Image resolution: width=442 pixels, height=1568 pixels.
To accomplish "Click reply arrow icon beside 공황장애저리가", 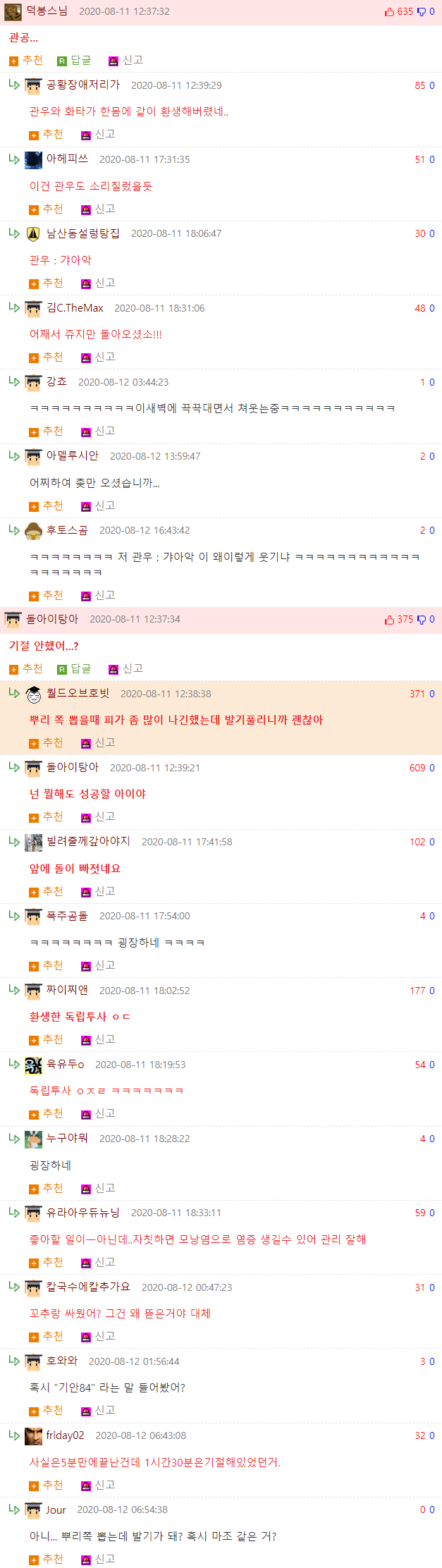I will pyautogui.click(x=14, y=85).
